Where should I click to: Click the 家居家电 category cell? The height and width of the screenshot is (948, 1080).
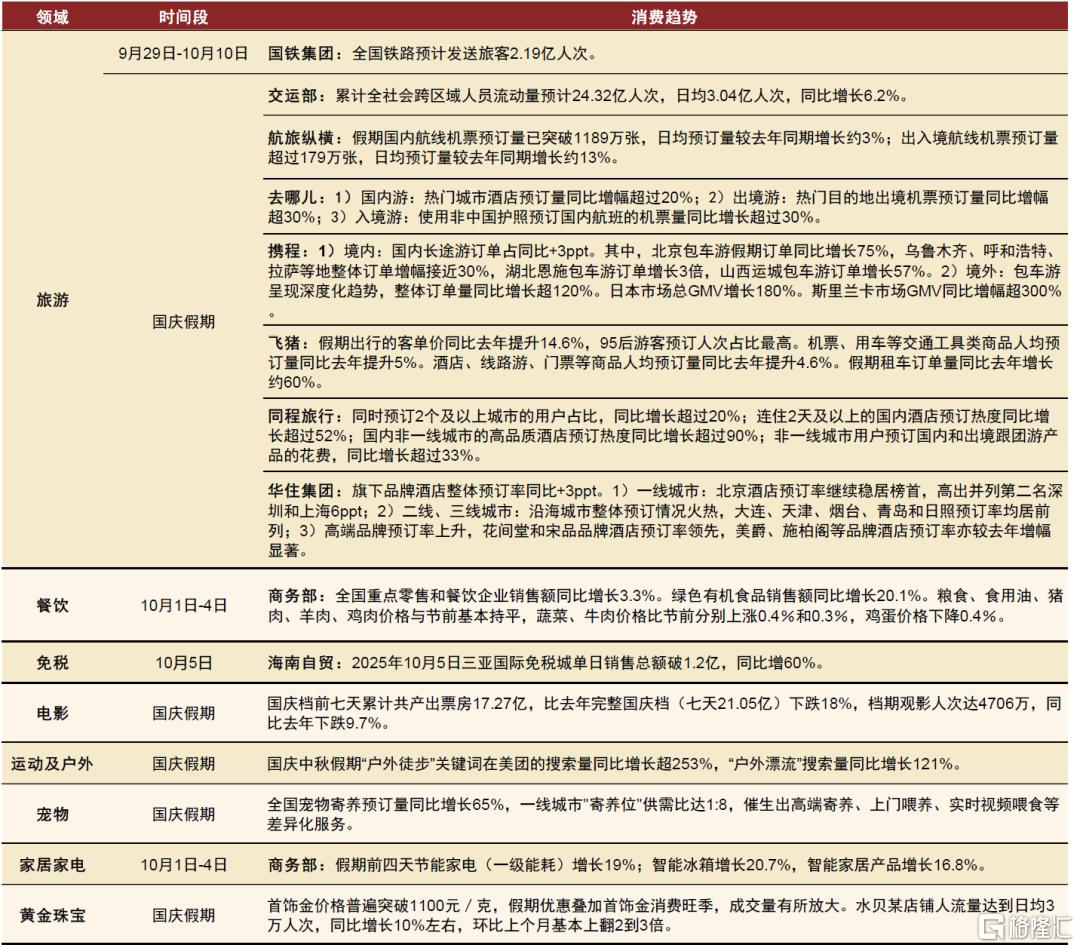53,865
